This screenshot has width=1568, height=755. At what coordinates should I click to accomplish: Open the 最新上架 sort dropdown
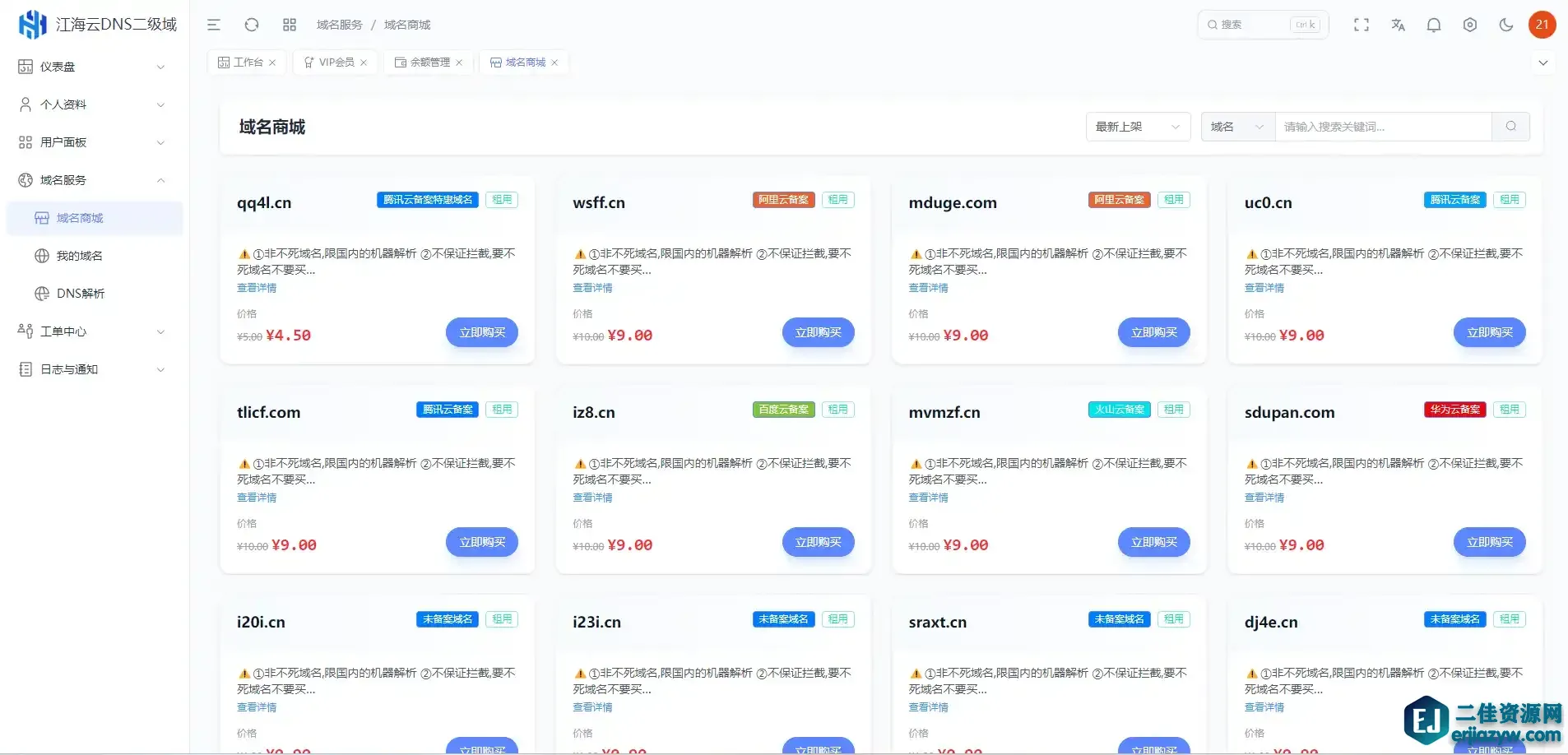tap(1138, 127)
